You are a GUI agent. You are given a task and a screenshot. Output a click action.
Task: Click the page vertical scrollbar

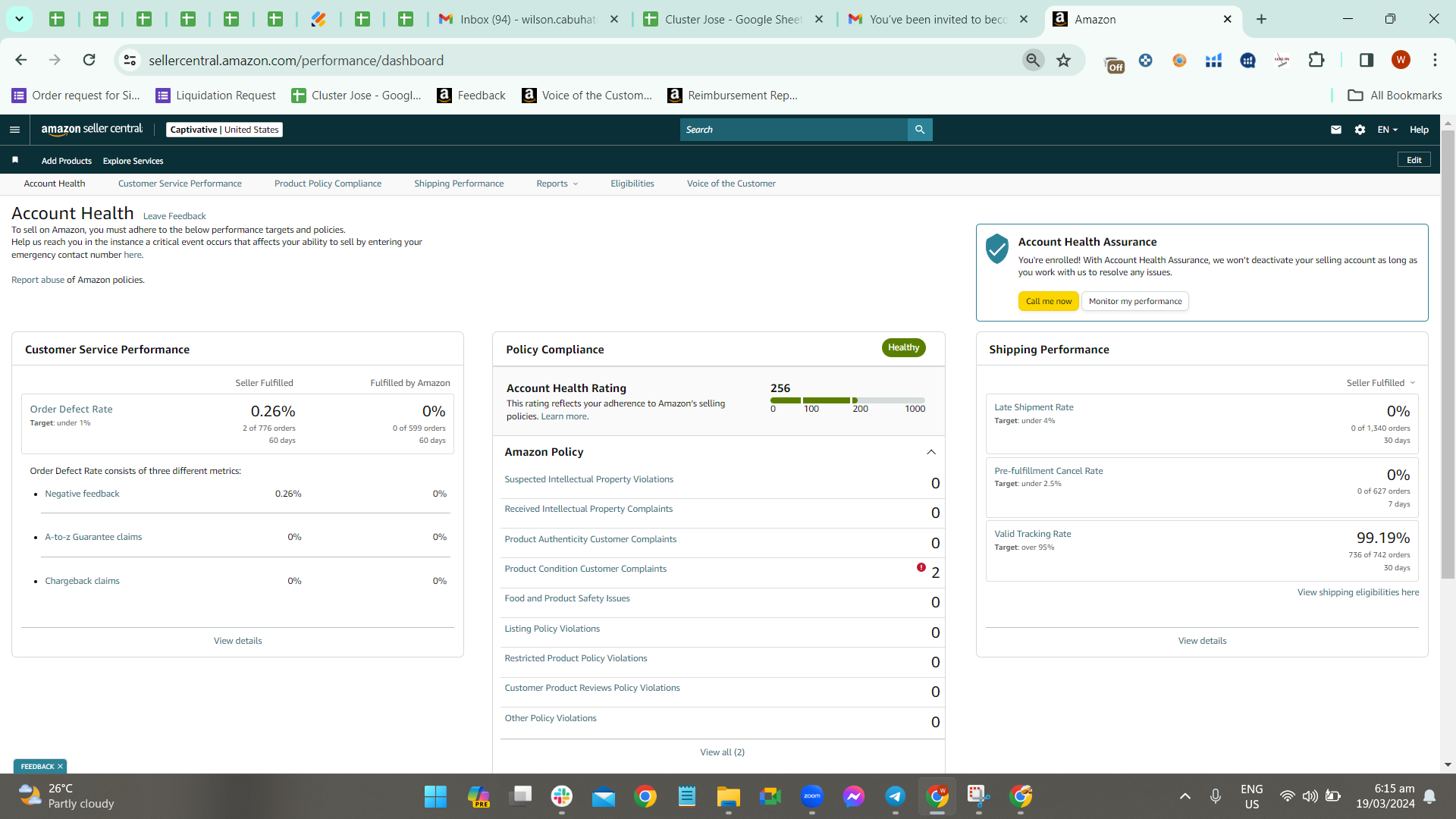point(1448,354)
